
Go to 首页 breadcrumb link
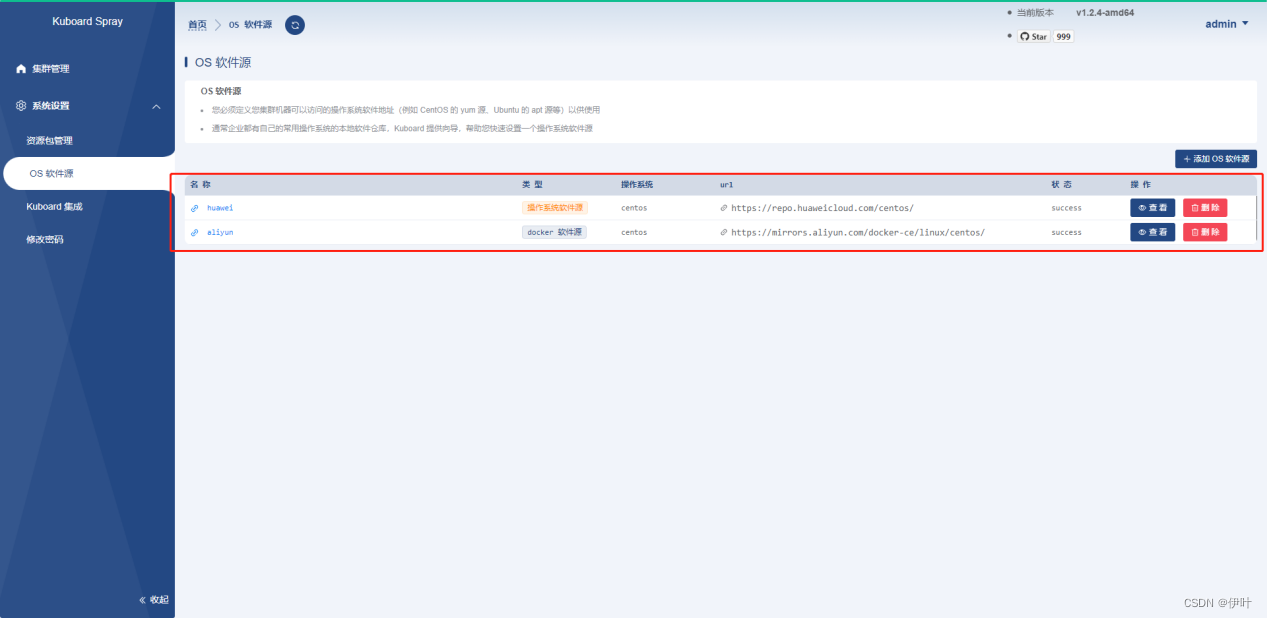pos(198,25)
